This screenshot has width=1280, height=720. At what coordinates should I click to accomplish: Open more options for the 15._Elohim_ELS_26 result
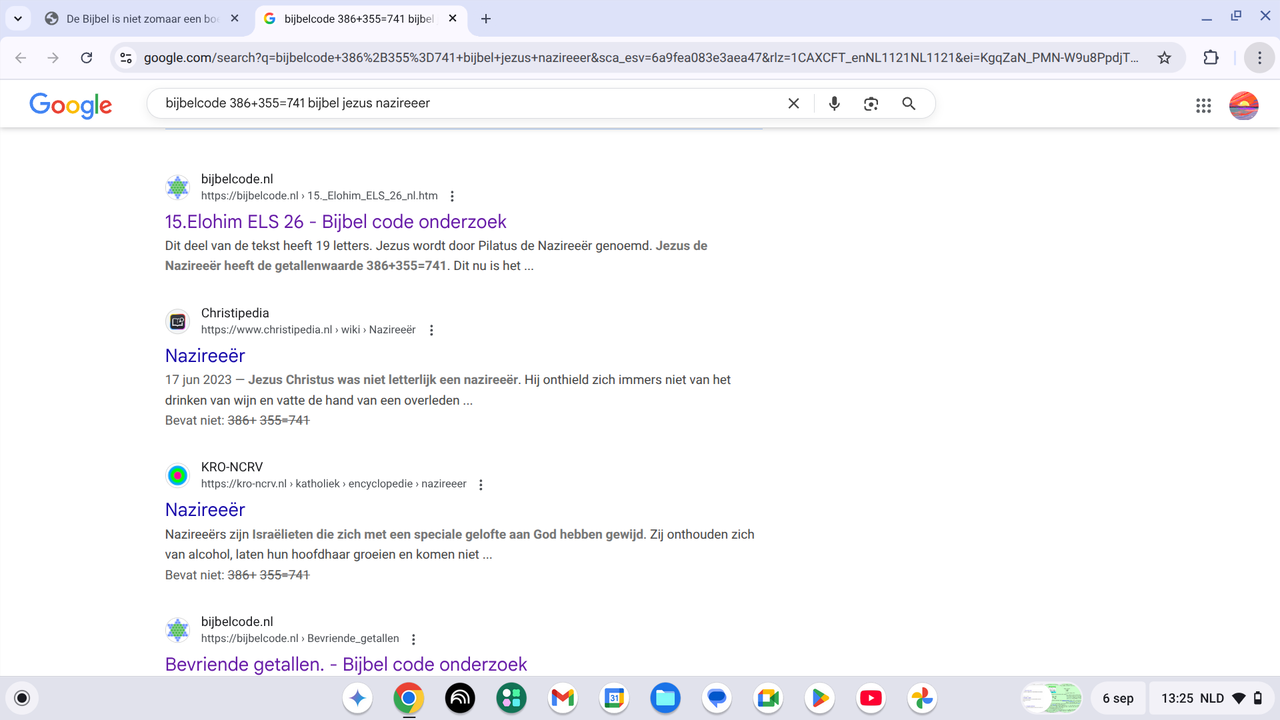(452, 196)
